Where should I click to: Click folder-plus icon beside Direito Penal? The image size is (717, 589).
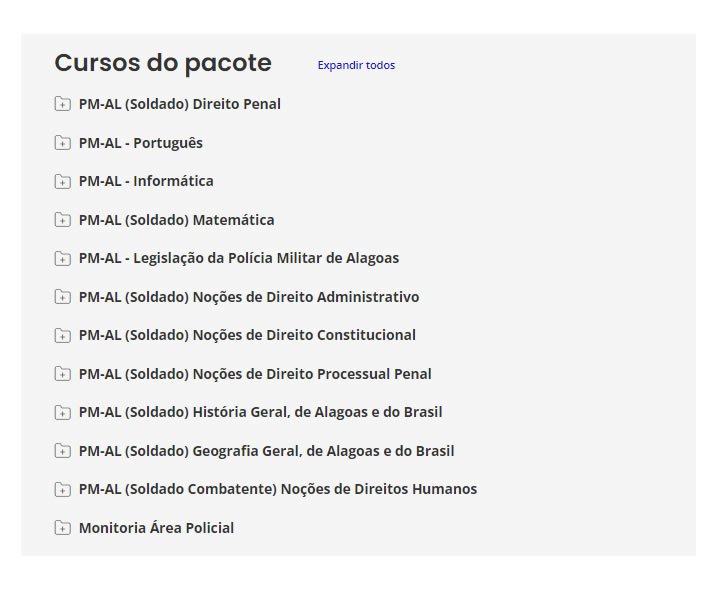pyautogui.click(x=62, y=104)
